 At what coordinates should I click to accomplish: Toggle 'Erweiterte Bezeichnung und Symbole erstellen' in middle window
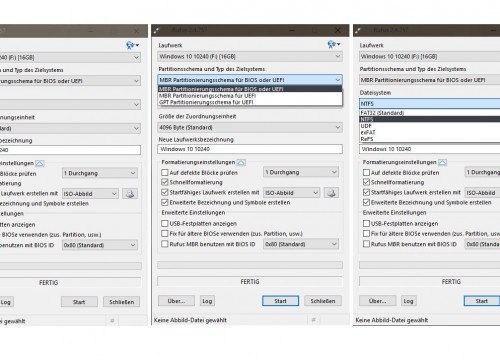(165, 202)
